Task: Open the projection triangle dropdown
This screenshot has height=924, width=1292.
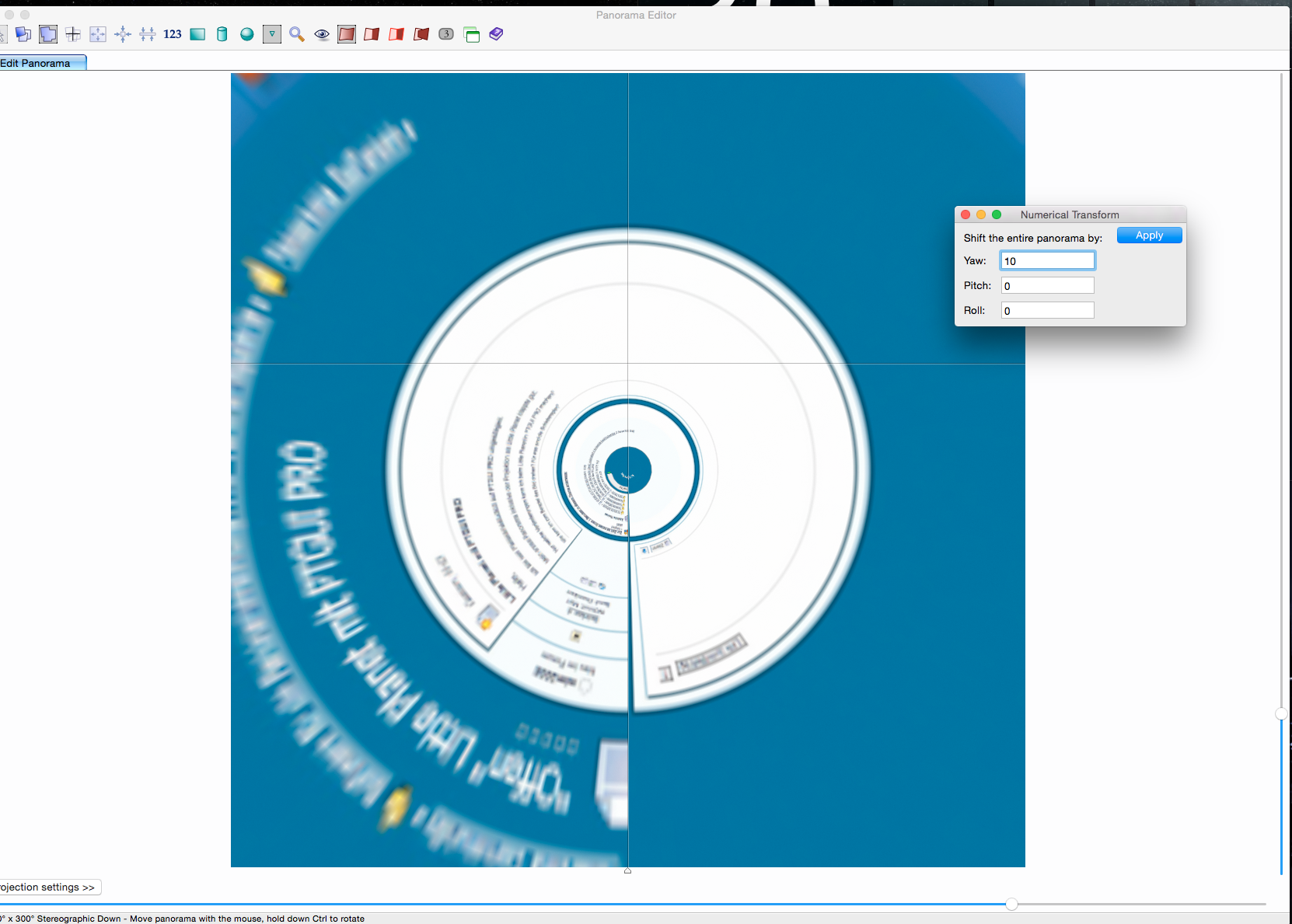Action: coord(272,34)
